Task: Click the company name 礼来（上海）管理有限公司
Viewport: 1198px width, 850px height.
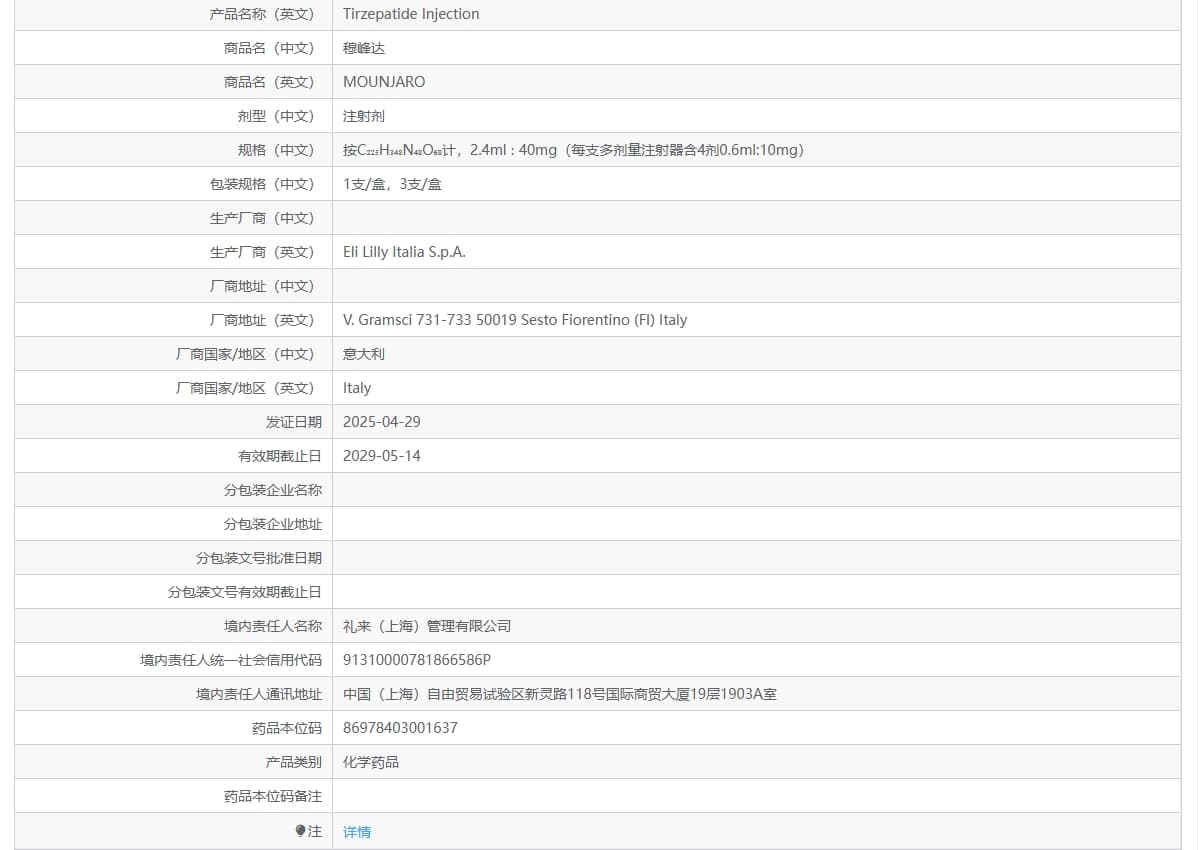Action: [426, 626]
